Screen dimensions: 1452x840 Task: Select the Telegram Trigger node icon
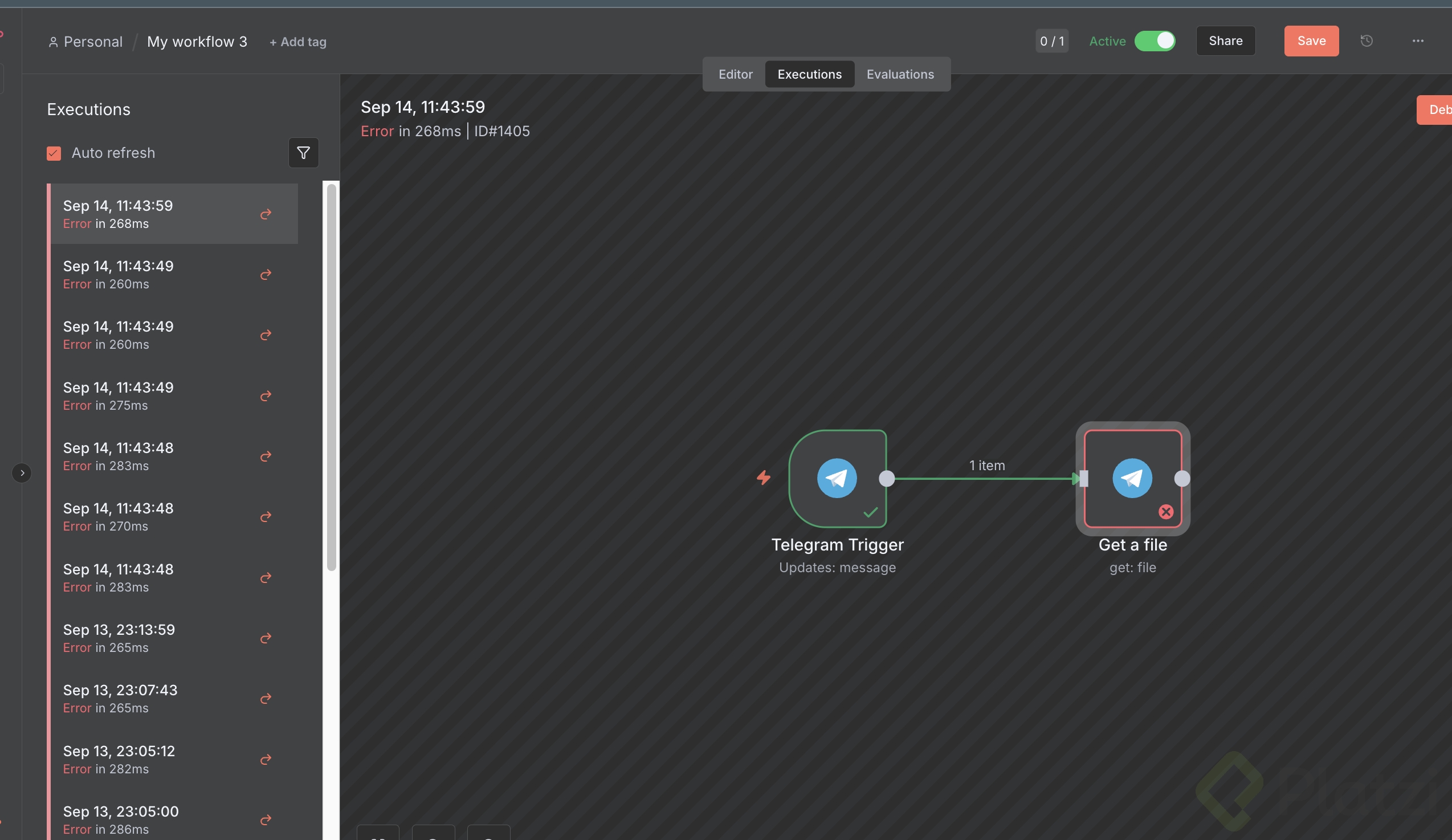[837, 478]
